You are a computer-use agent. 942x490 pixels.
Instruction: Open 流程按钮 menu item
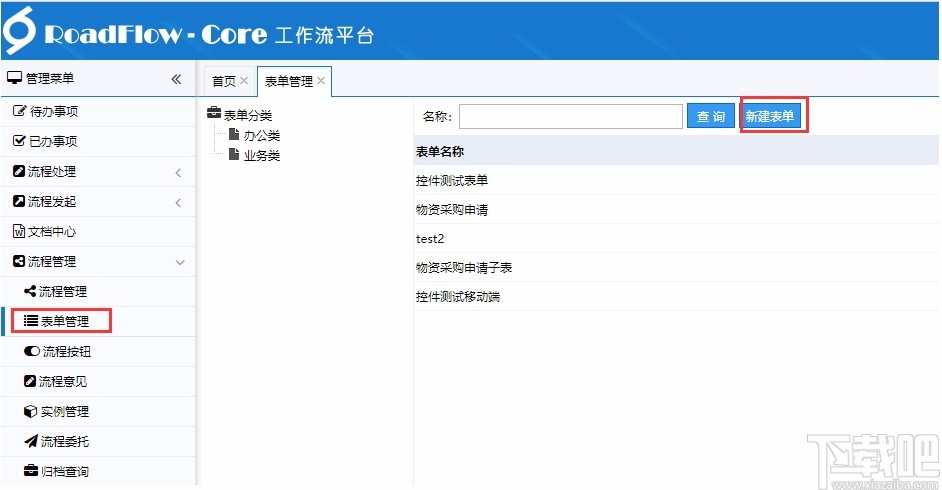98,351
